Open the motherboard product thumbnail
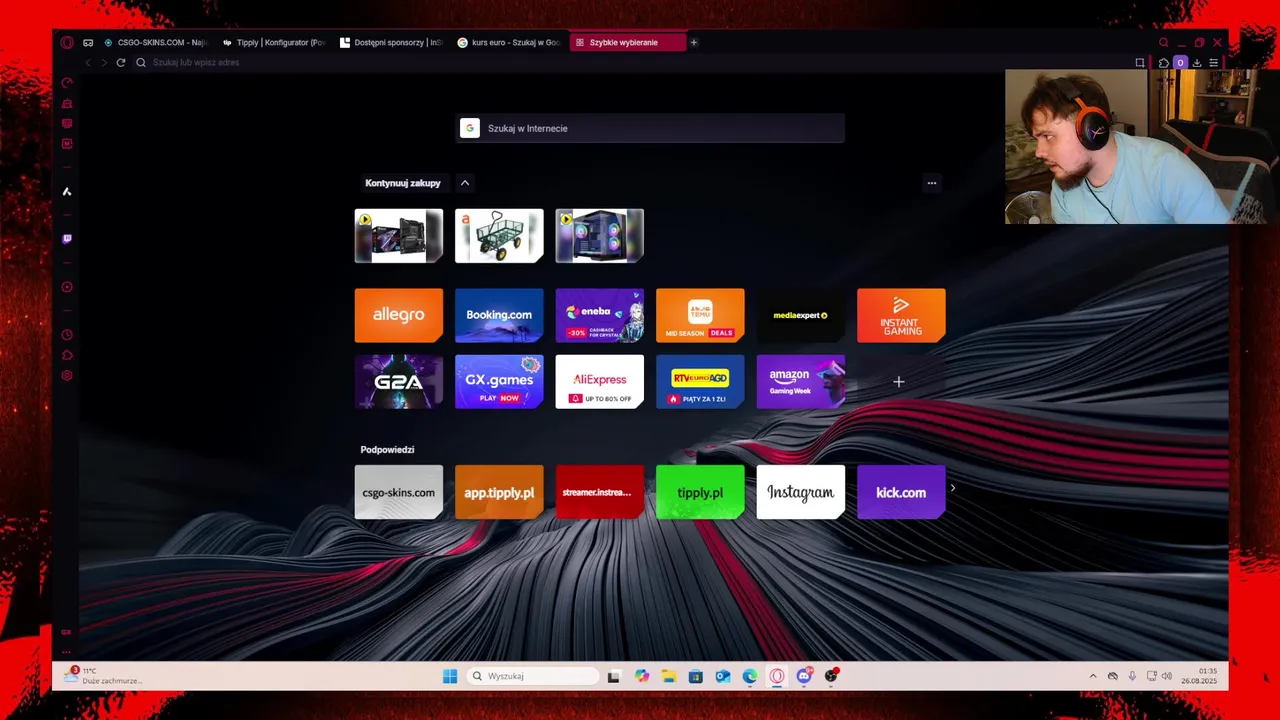 pos(399,236)
